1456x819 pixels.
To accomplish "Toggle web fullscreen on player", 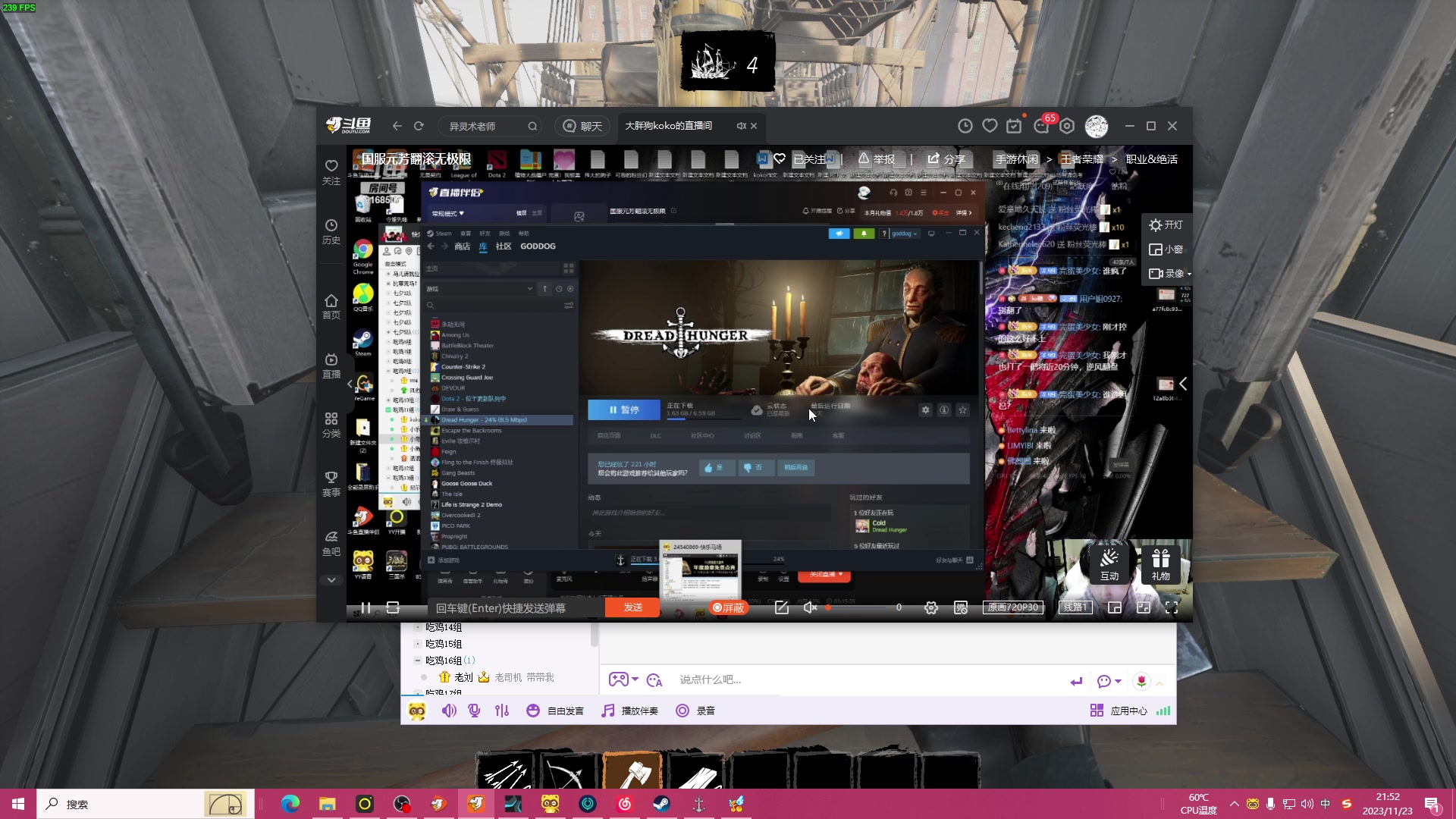I will coord(1144,607).
